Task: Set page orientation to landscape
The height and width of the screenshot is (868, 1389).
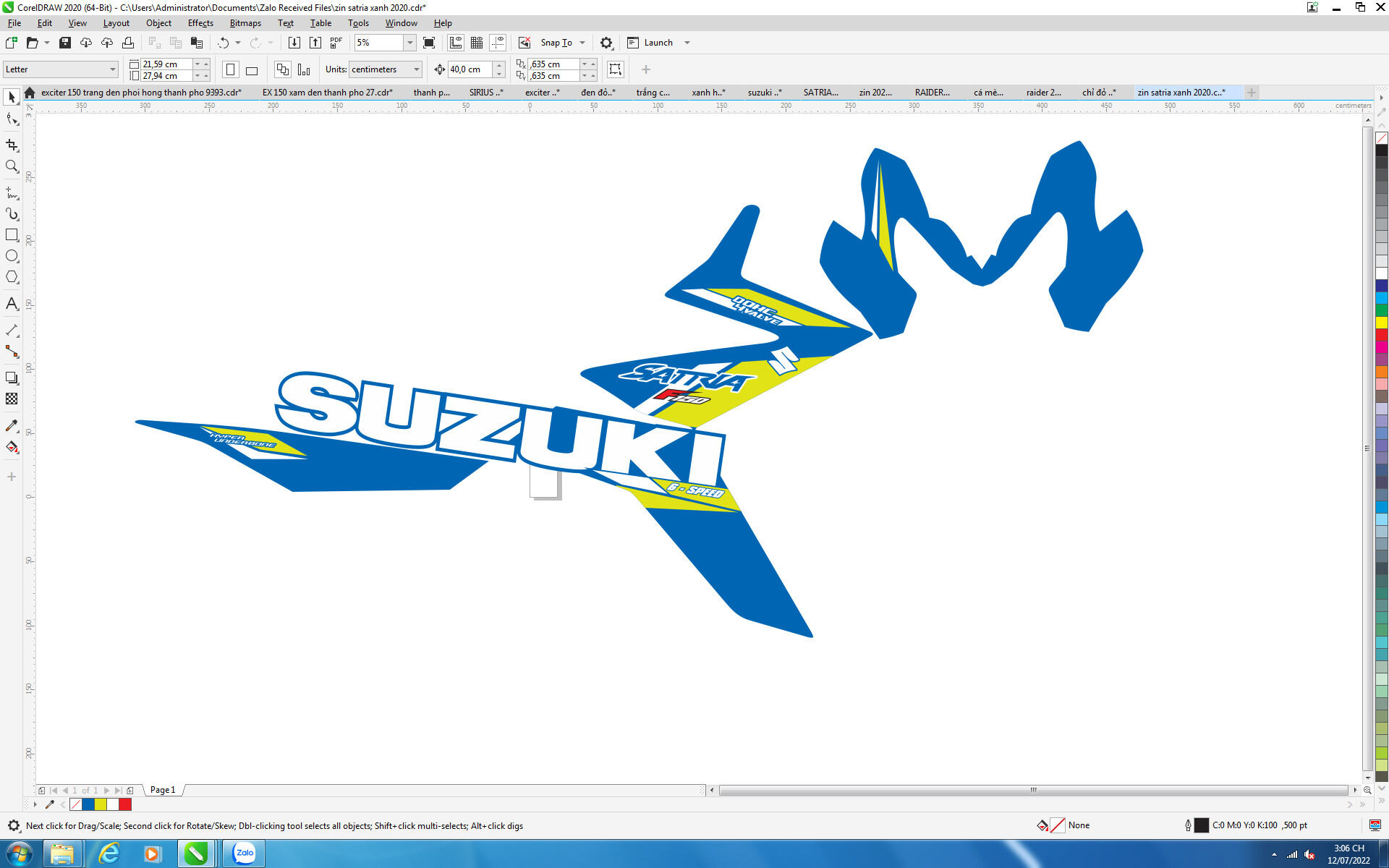Action: click(x=252, y=69)
